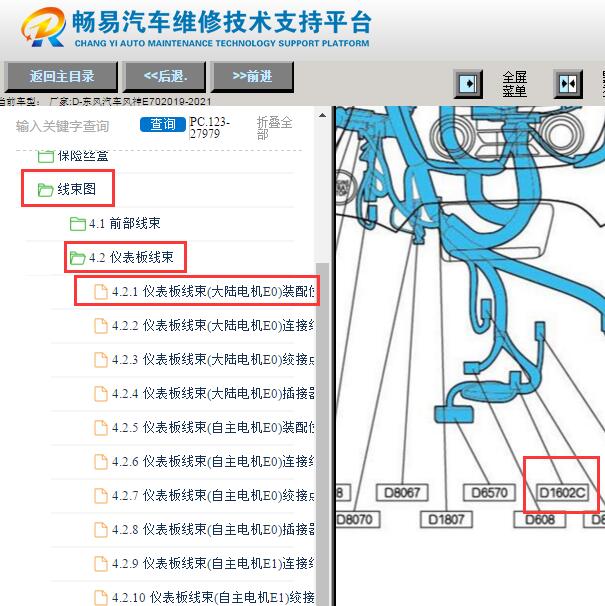Go forward with >>前进 button

coord(252,76)
